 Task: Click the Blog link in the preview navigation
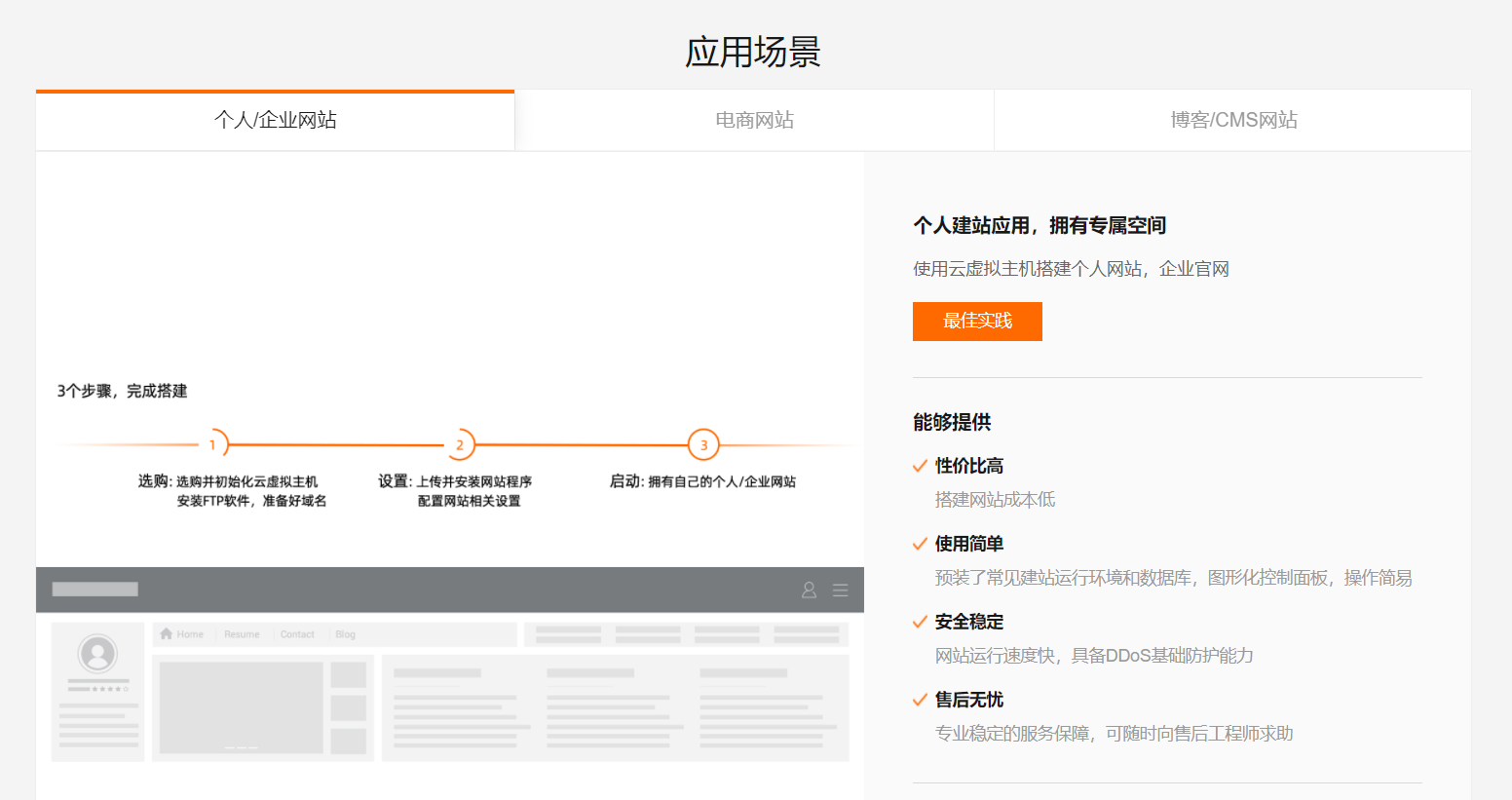[x=346, y=633]
